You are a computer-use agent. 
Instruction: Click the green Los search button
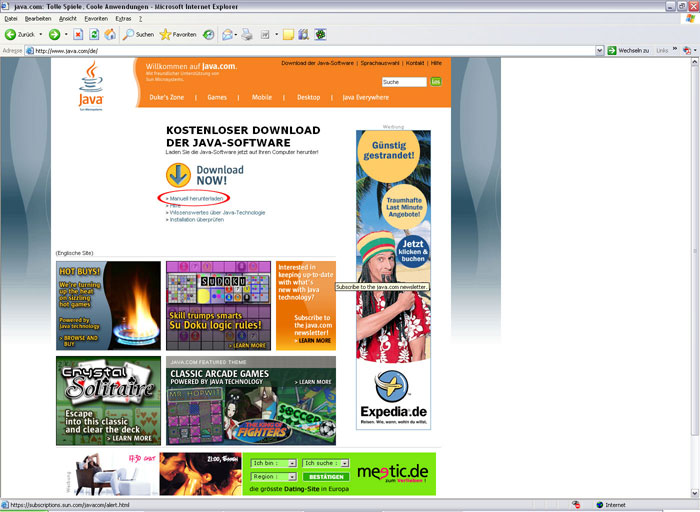436,82
